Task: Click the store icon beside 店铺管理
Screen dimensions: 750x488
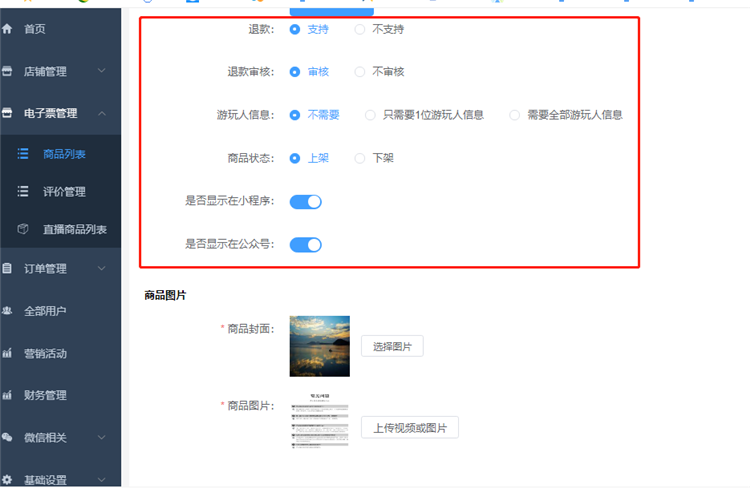Action: coord(8,71)
